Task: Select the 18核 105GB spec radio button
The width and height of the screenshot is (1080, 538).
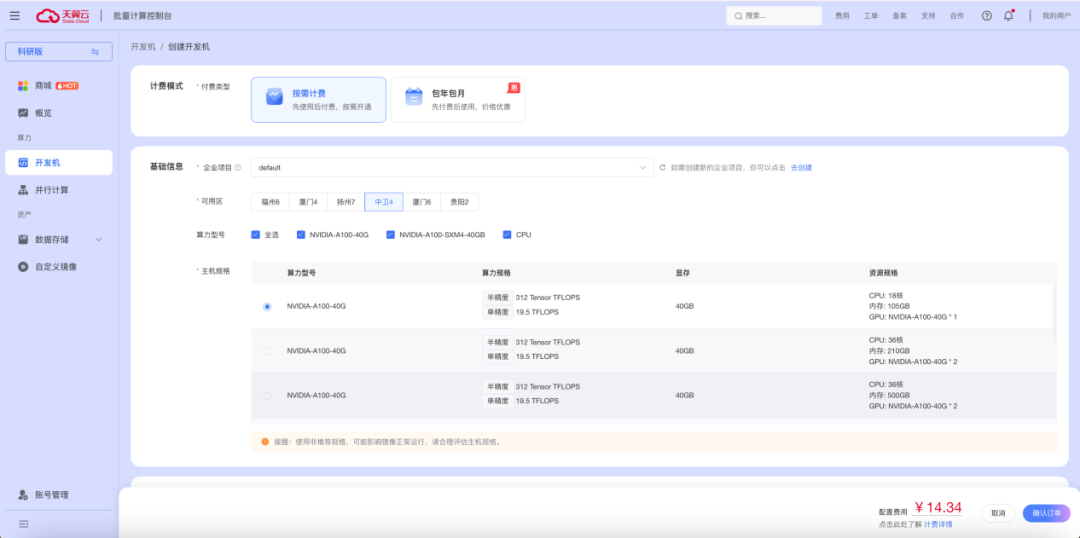Action: pyautogui.click(x=267, y=307)
